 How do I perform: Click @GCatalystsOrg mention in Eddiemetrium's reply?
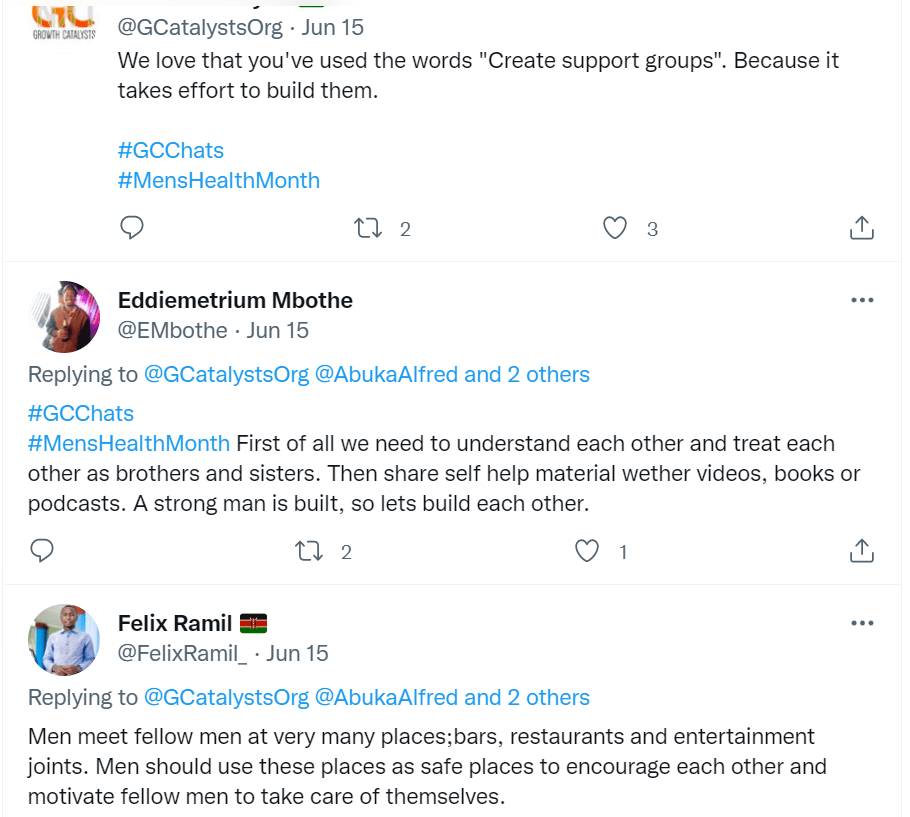click(x=226, y=374)
